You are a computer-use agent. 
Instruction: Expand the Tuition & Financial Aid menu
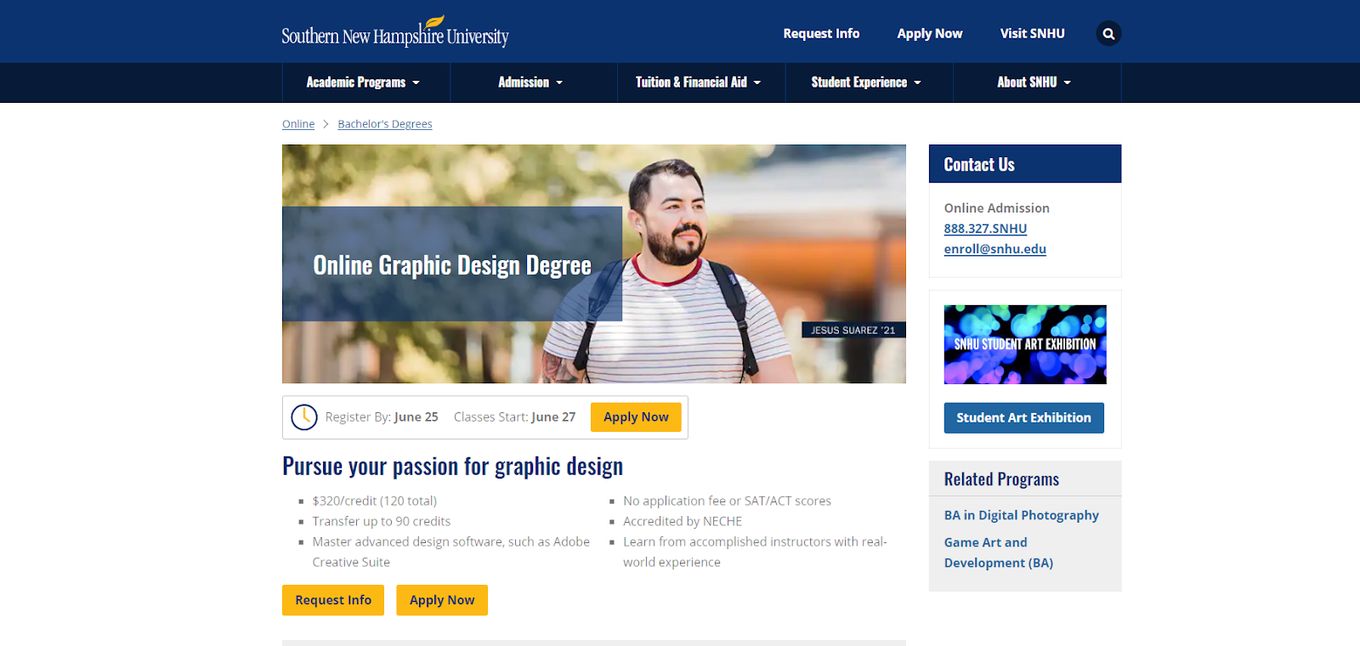(x=701, y=83)
